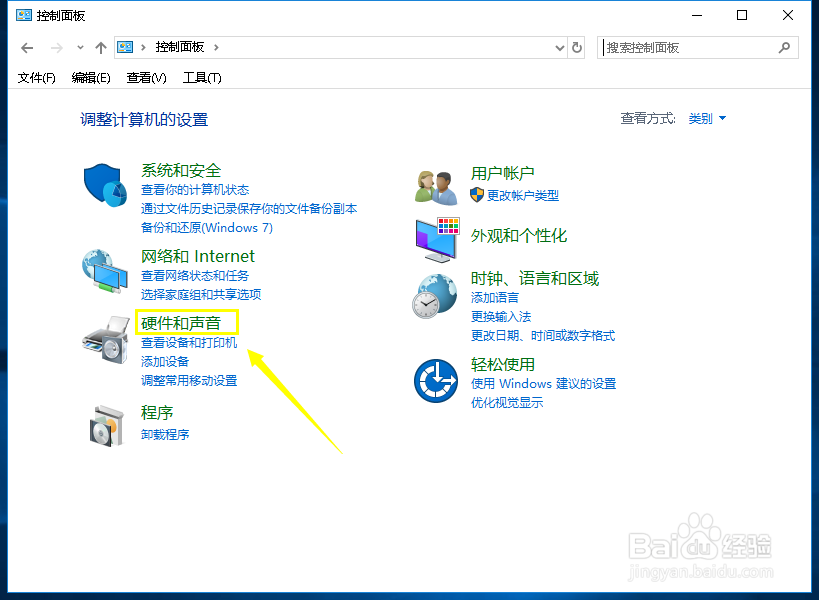The width and height of the screenshot is (819, 600).
Task: Open 网络和 Internet category
Action: click(198, 256)
